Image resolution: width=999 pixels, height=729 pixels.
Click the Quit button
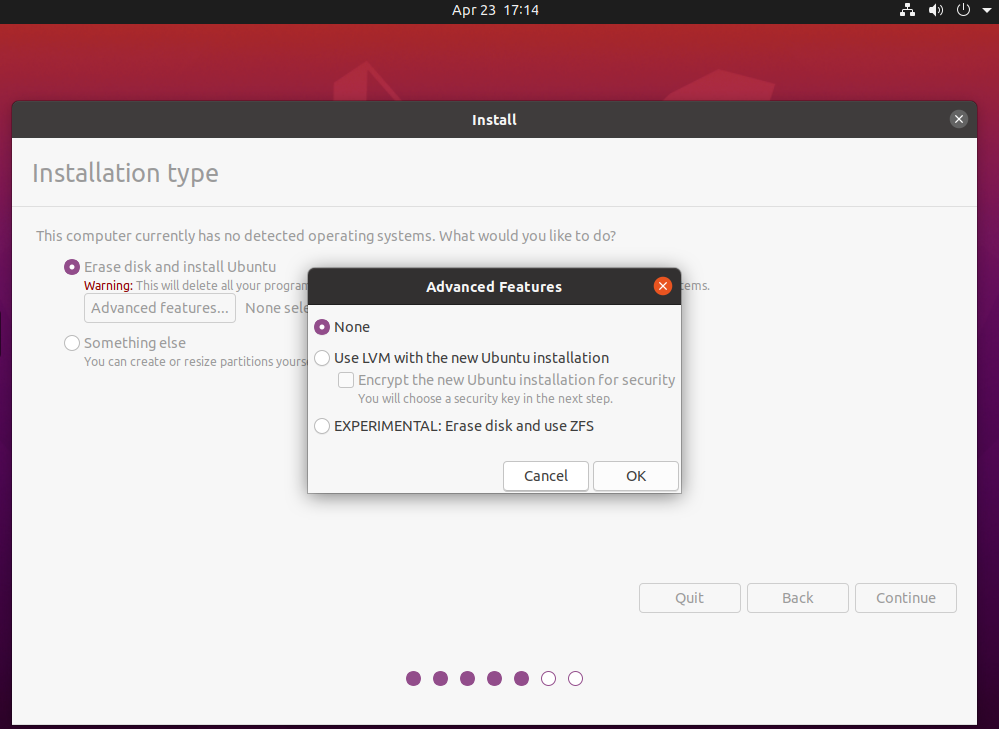(690, 598)
